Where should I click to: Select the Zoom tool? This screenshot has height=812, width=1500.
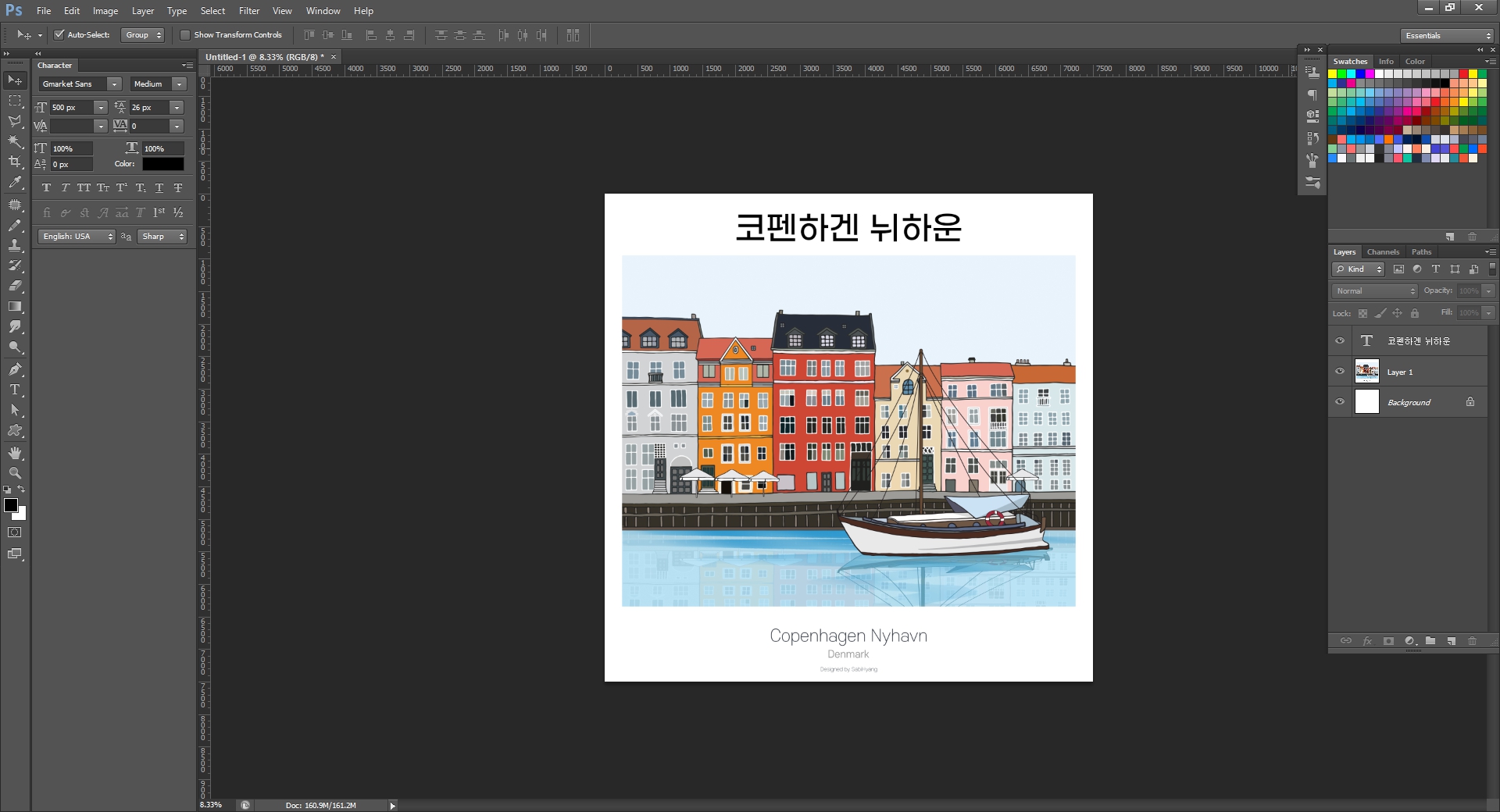pos(15,472)
